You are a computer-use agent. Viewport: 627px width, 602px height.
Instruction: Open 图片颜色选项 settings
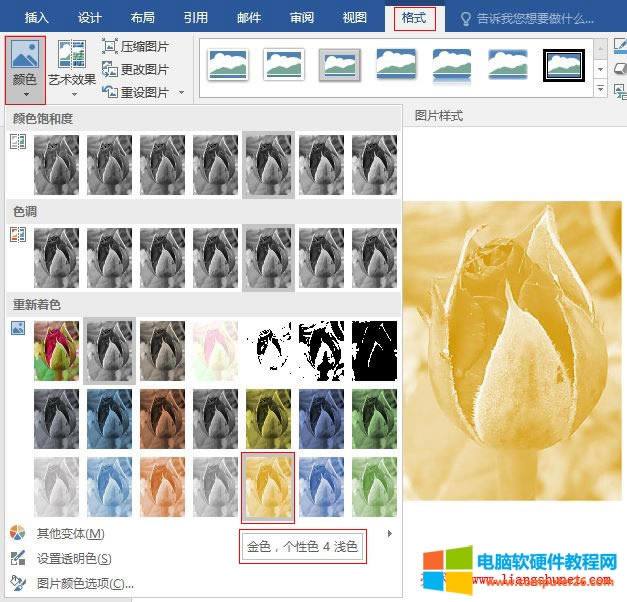[x=84, y=583]
